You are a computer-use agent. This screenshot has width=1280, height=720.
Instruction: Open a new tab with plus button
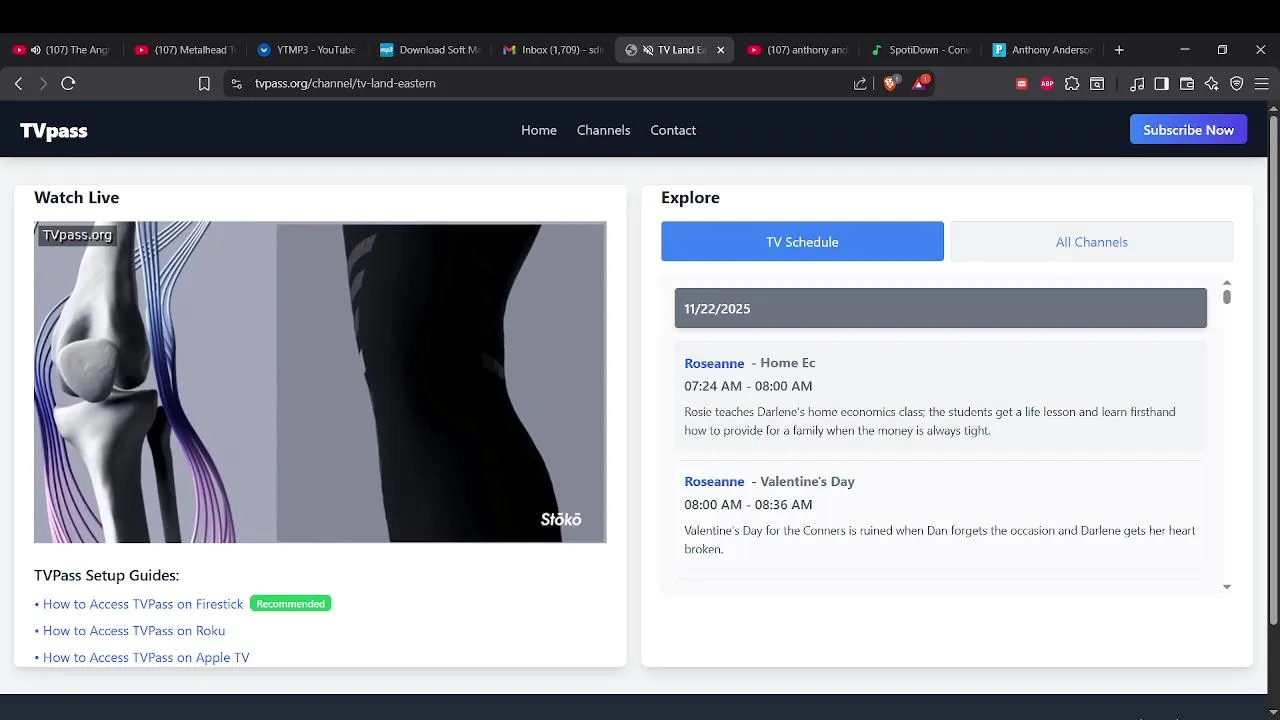coord(1119,50)
